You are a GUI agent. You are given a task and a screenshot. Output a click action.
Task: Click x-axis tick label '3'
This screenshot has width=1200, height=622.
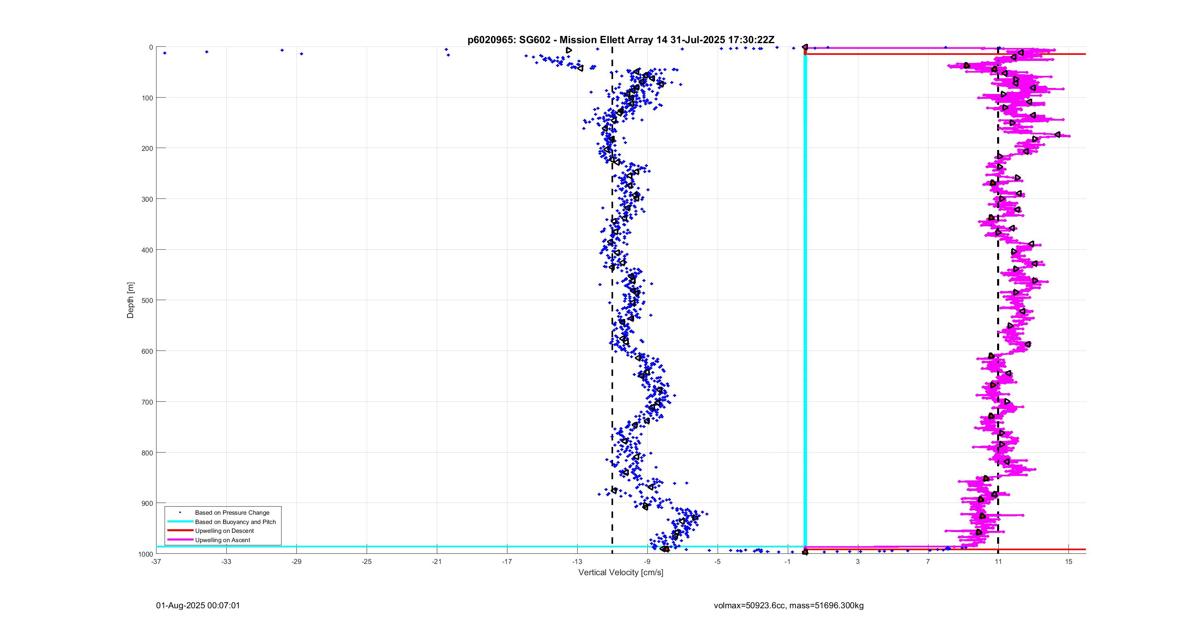(x=858, y=561)
